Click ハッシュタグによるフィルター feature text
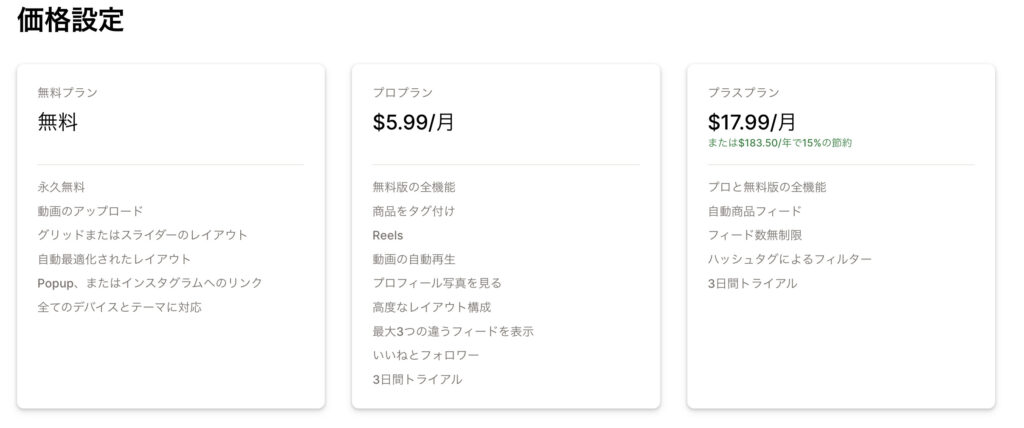The width and height of the screenshot is (1024, 428). coord(790,259)
